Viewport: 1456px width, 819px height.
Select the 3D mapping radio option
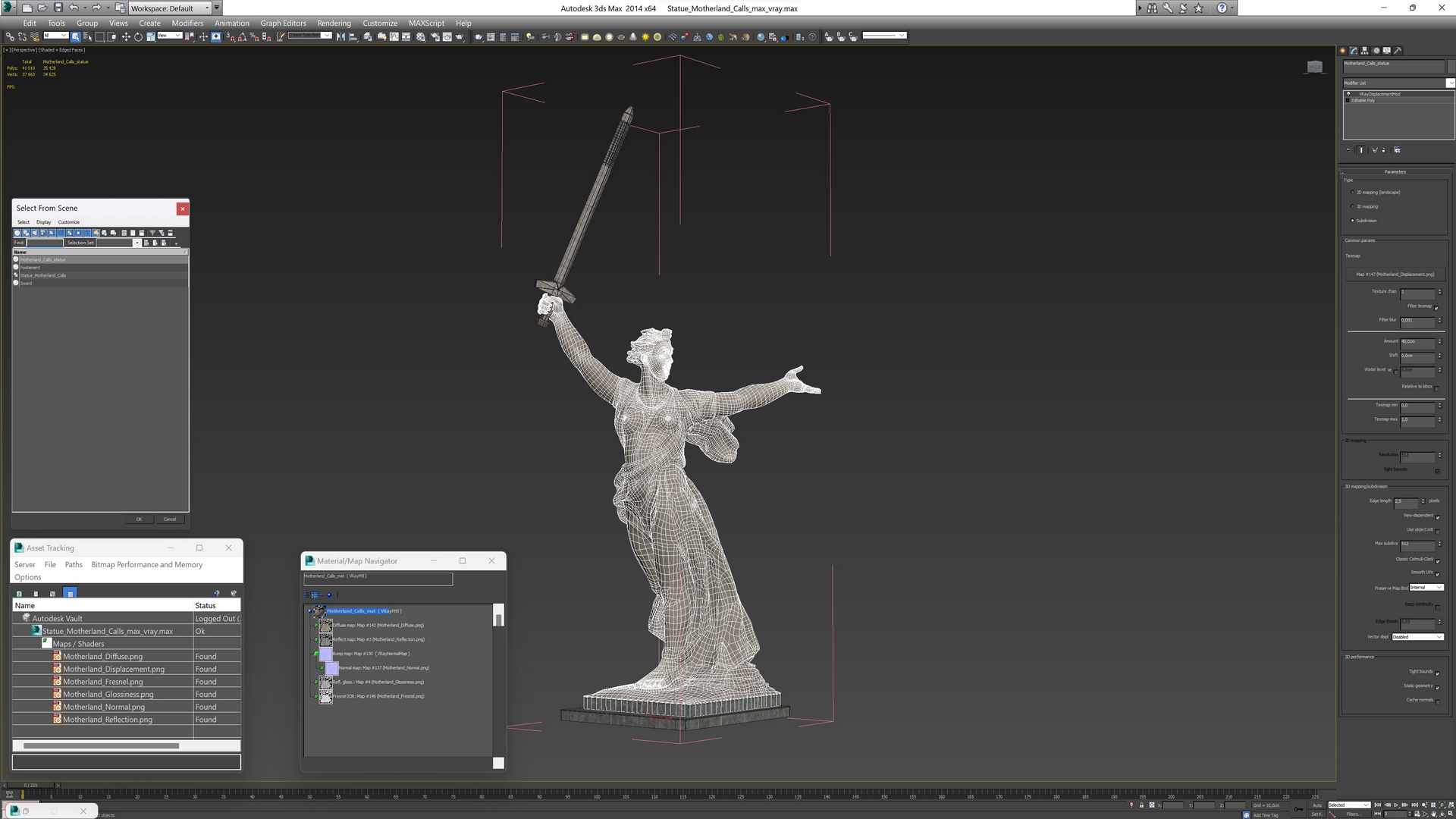tap(1352, 206)
